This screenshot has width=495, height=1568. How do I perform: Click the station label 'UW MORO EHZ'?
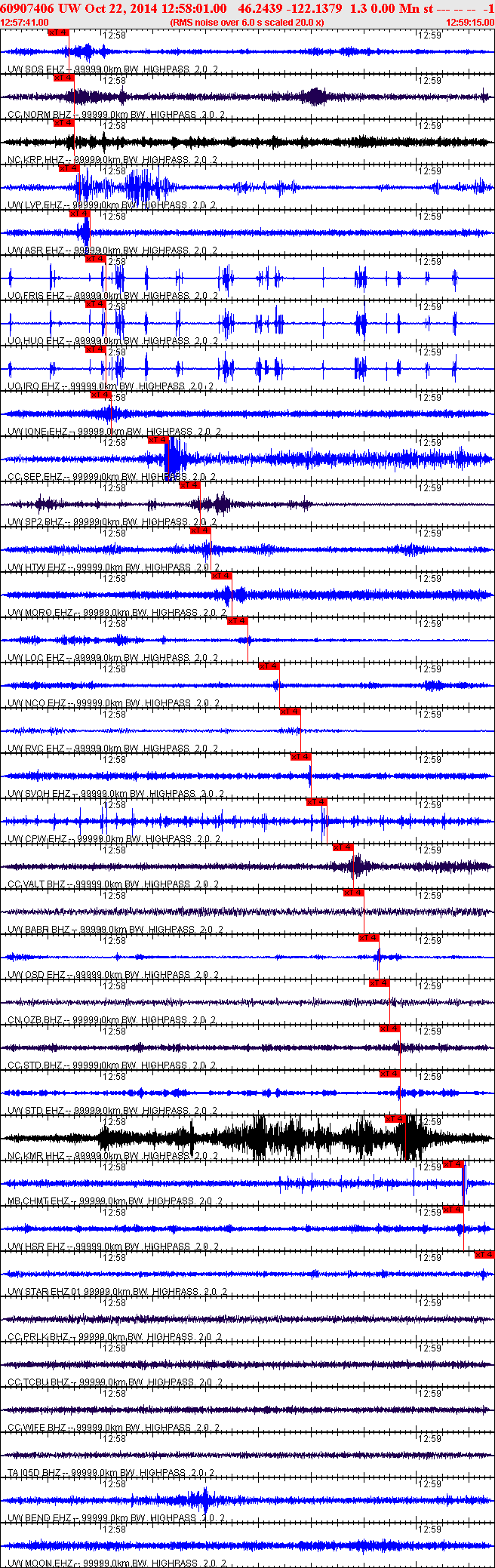pos(40,613)
